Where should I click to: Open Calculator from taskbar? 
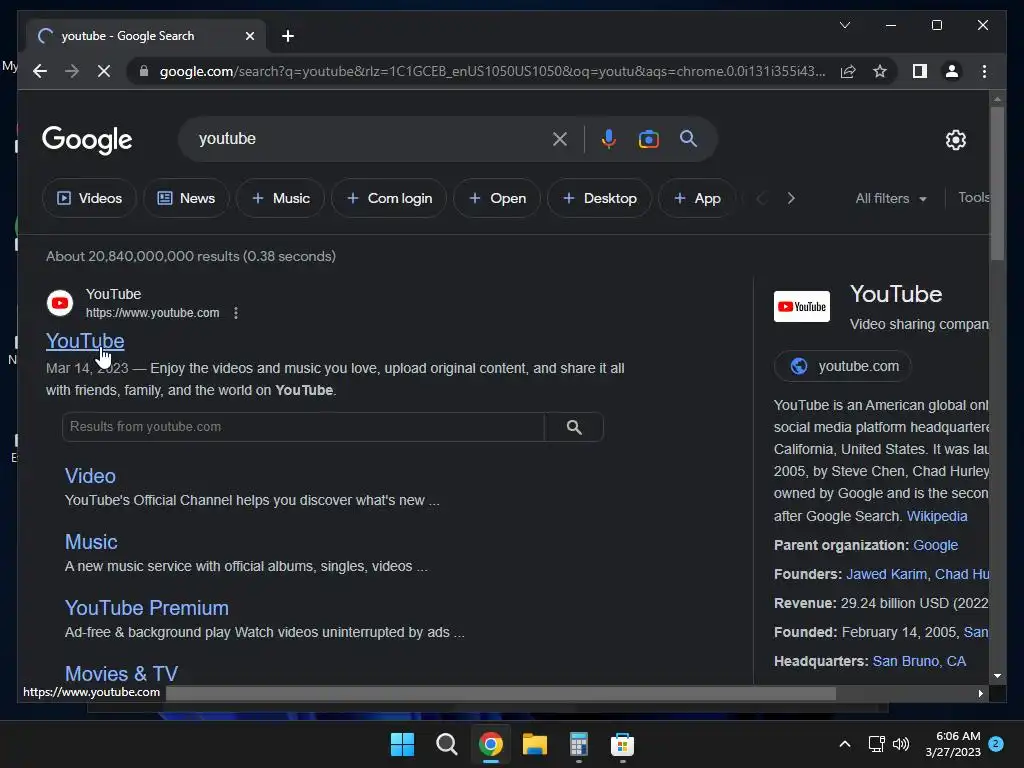pos(579,744)
